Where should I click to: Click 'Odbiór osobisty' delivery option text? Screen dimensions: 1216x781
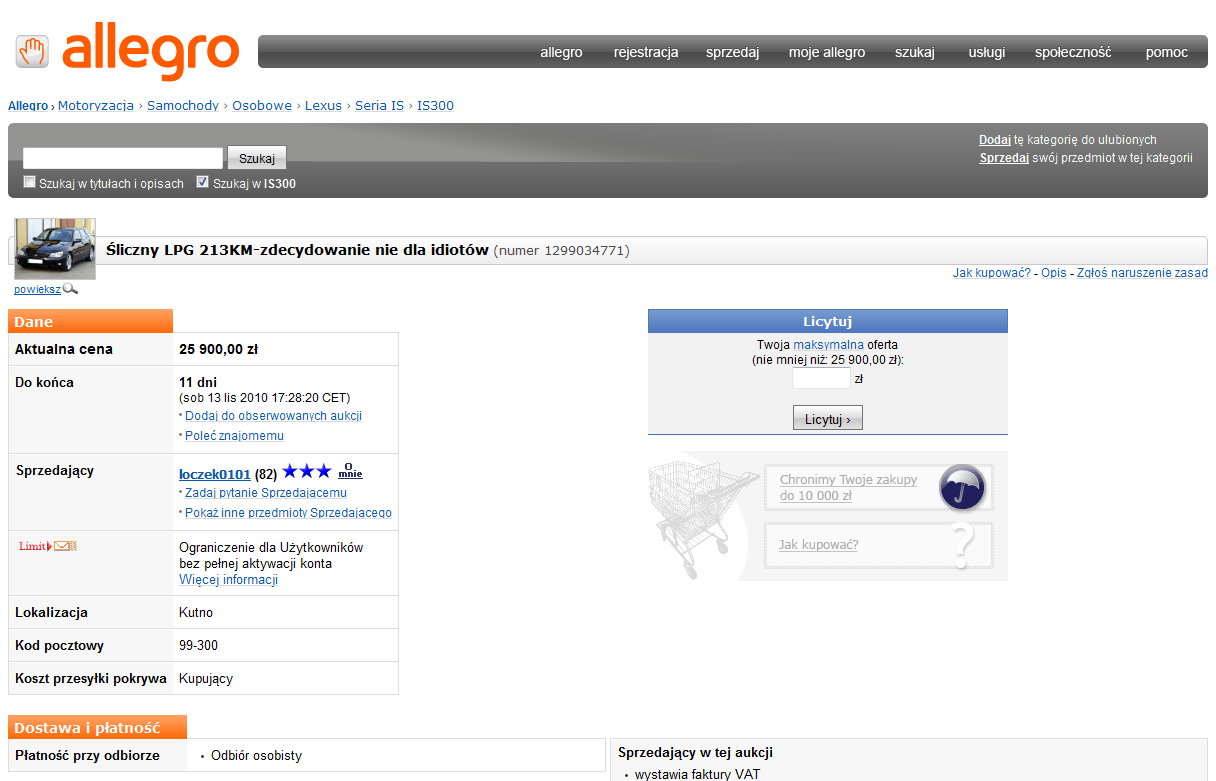tap(256, 756)
